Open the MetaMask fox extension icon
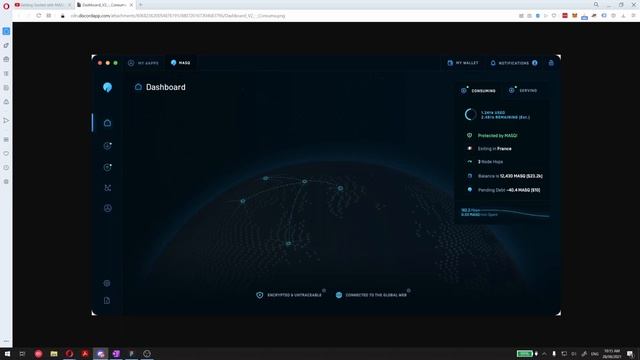The height and width of the screenshot is (360, 640). [x=575, y=16]
